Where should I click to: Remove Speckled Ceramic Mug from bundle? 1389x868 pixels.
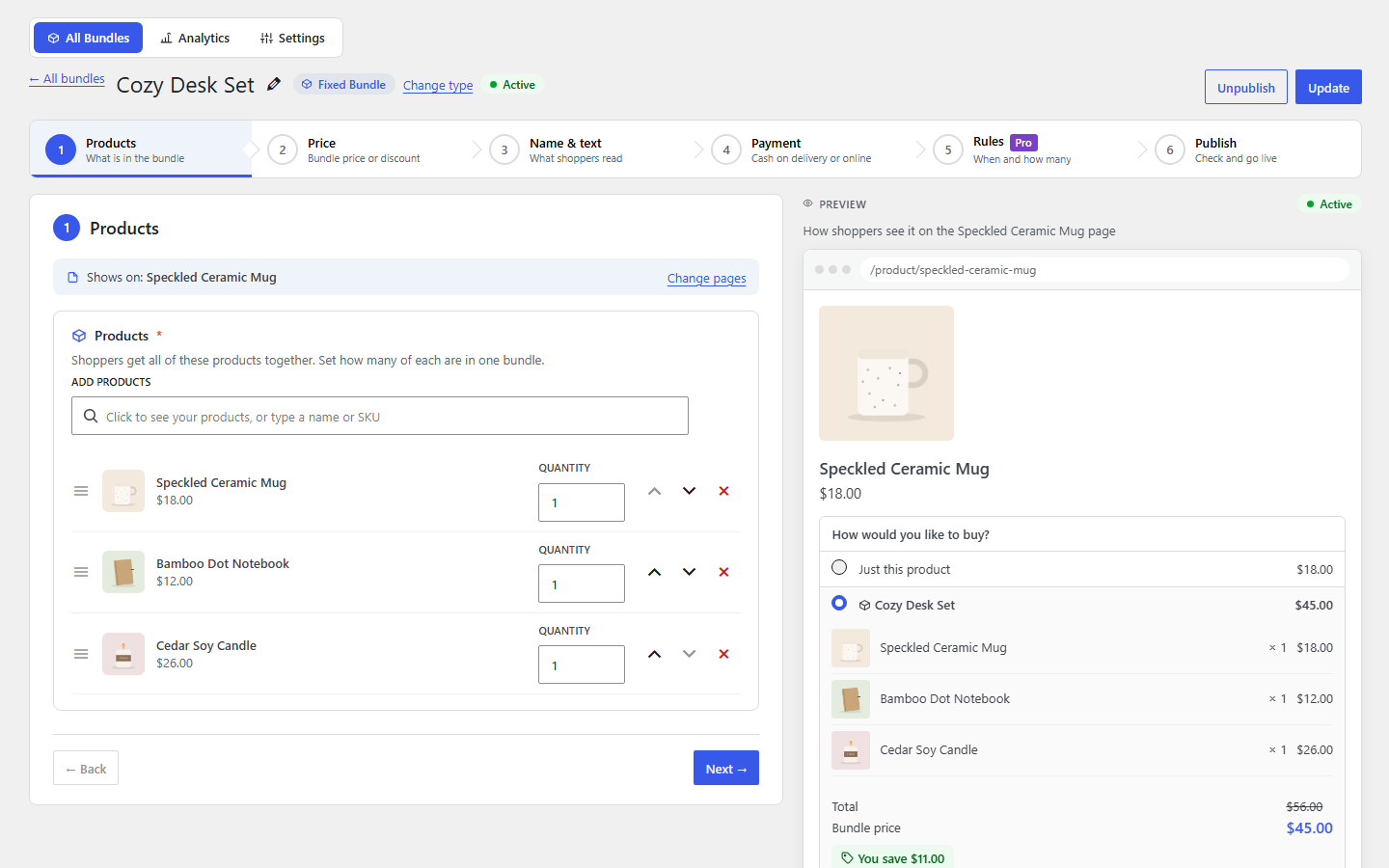pyautogui.click(x=723, y=491)
